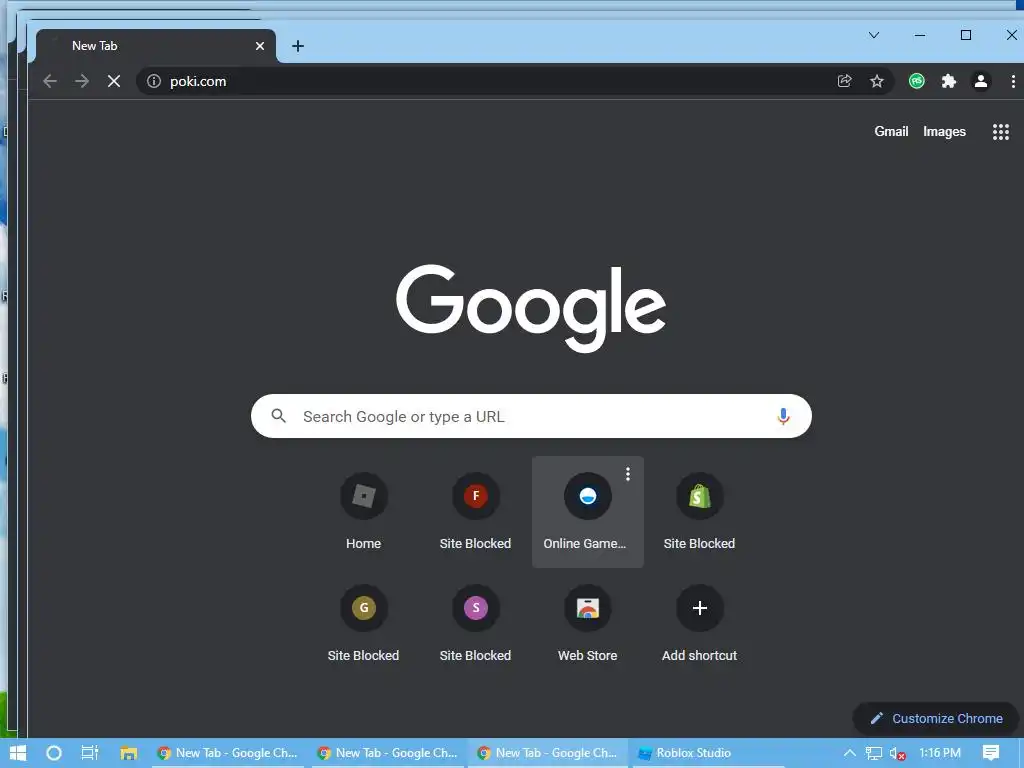Open the network status tray icon
This screenshot has height=768, width=1024.
click(x=874, y=754)
